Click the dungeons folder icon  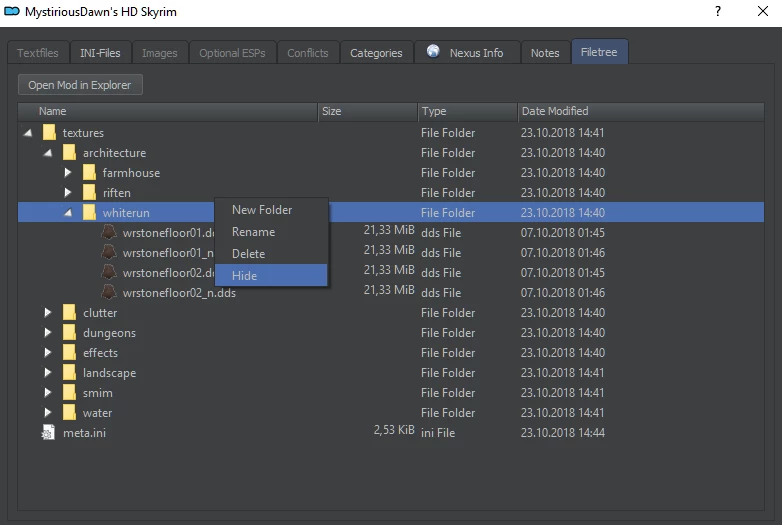pos(69,333)
